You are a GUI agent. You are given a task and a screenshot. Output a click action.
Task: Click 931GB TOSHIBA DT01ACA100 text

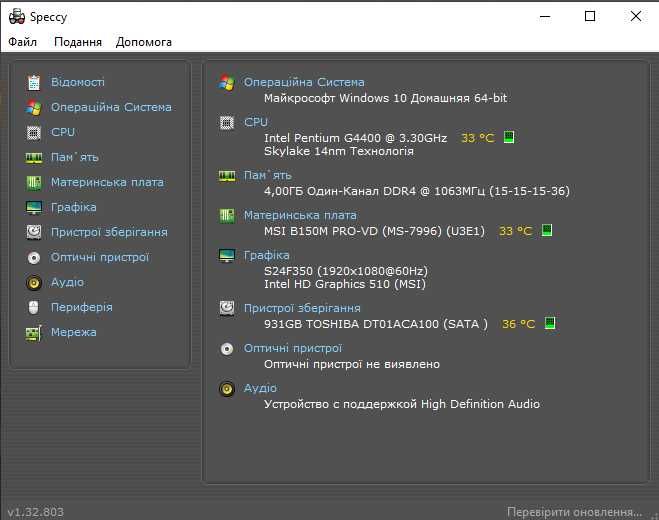(x=376, y=324)
